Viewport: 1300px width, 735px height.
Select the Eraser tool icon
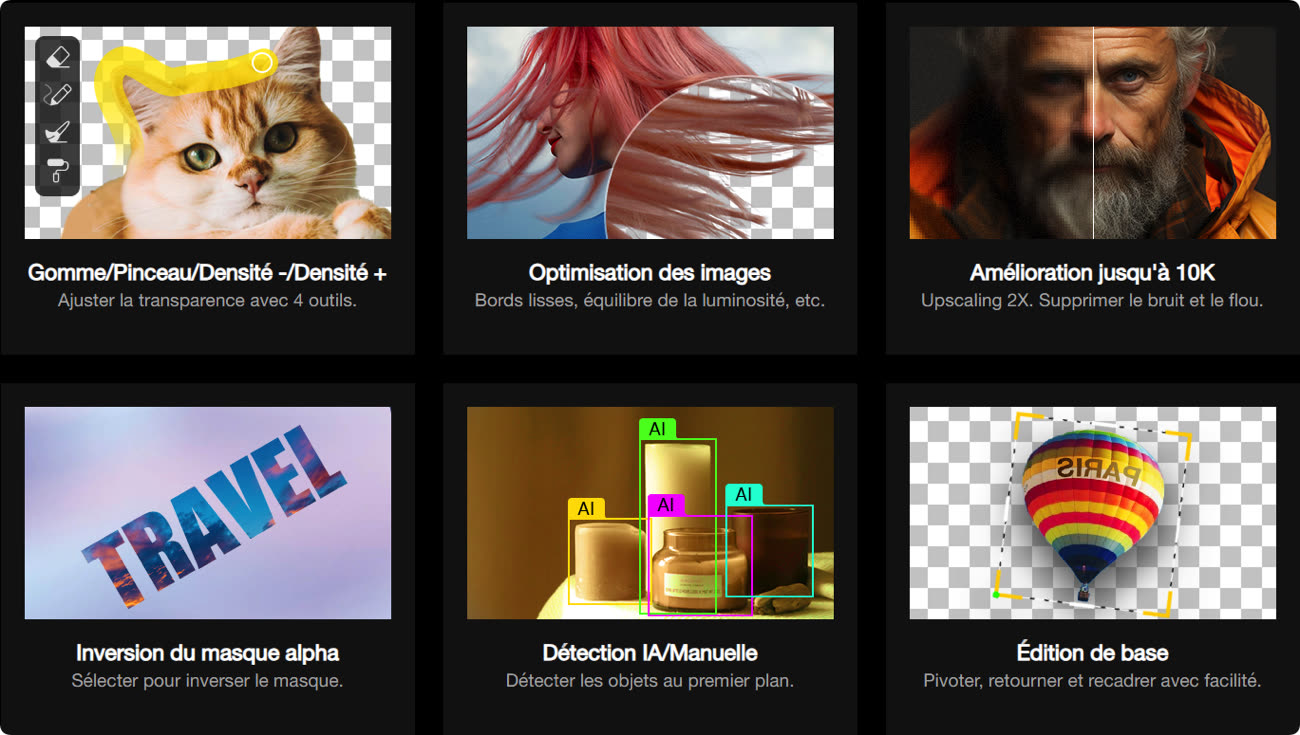coord(58,57)
